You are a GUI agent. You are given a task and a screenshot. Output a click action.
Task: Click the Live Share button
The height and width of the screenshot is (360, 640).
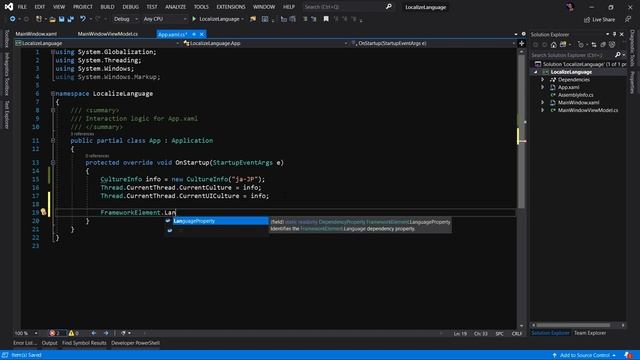pyautogui.click(x=599, y=19)
